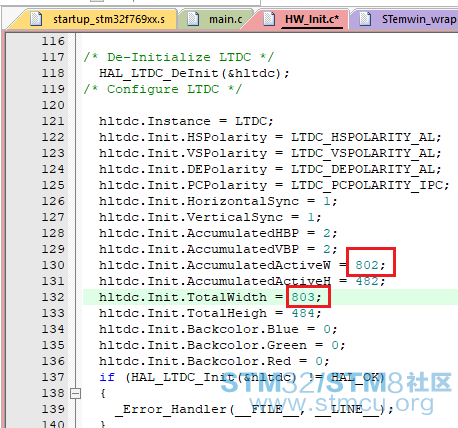458x428 pixels.
Task: Click the value 803 for TotalWidth
Action: click(x=303, y=297)
